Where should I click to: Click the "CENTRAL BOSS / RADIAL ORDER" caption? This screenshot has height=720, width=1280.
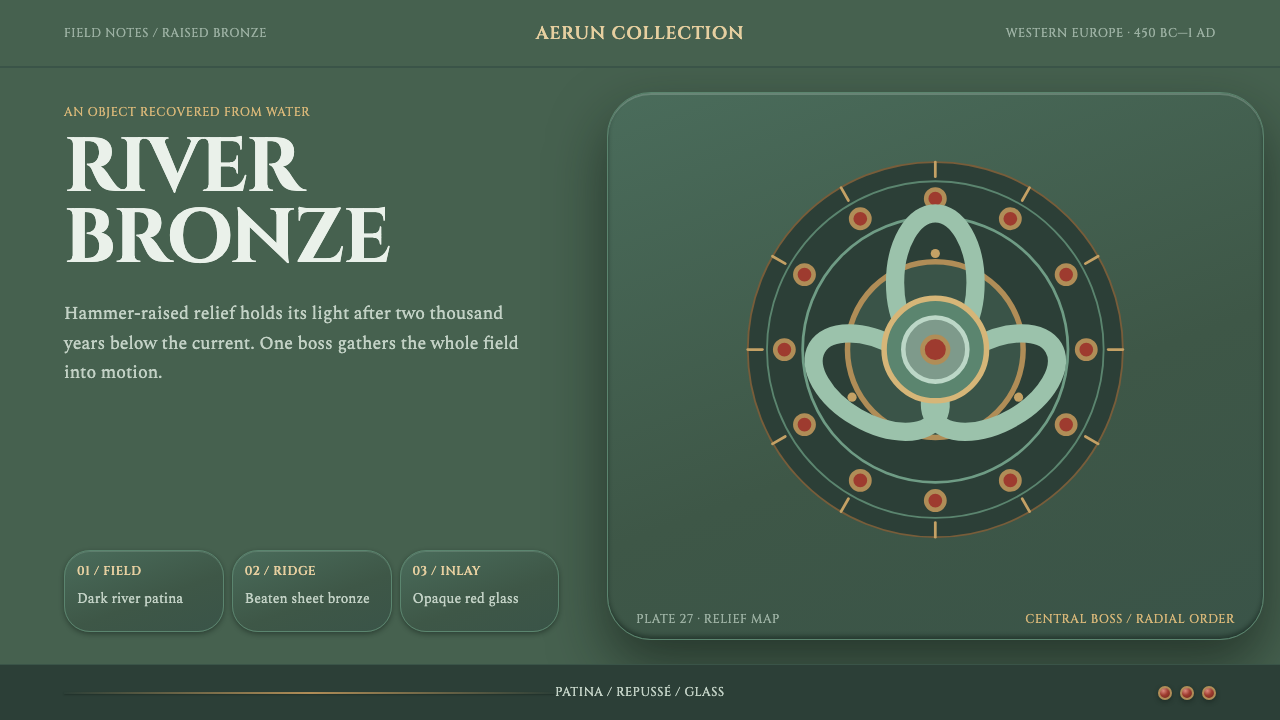[x=1130, y=619]
